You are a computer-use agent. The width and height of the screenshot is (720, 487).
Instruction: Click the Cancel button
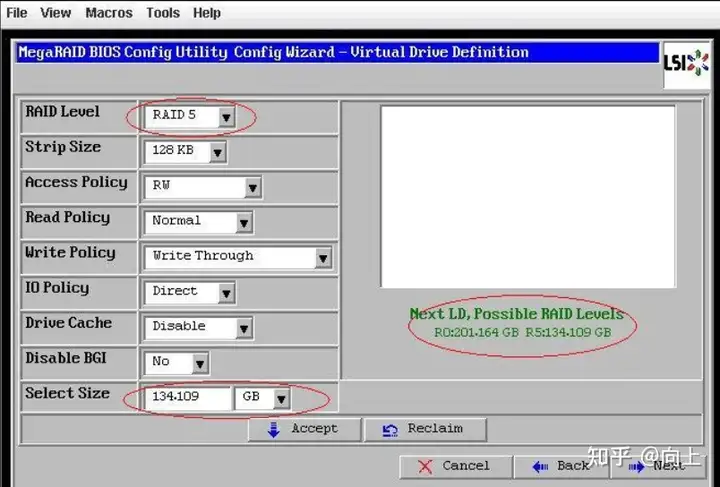point(456,467)
